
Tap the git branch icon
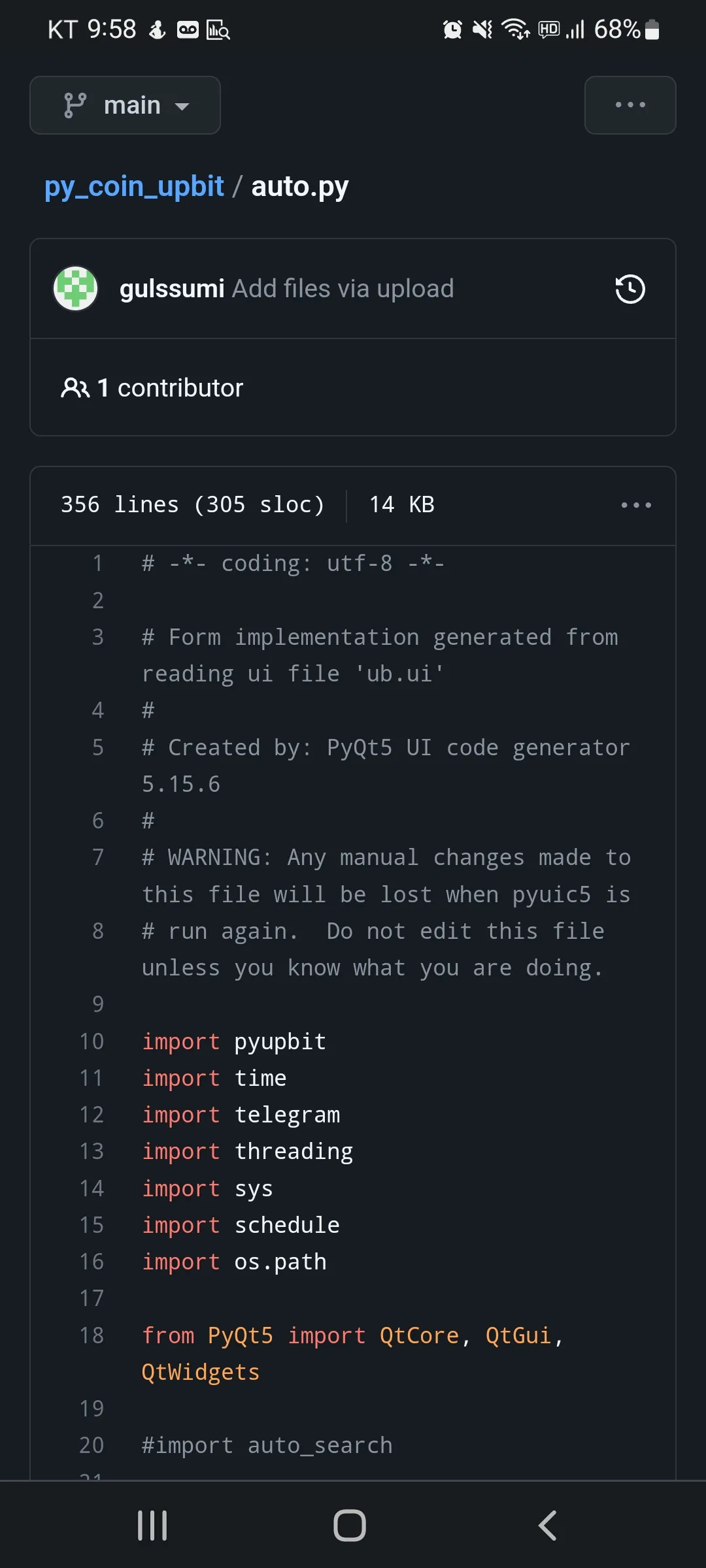75,105
